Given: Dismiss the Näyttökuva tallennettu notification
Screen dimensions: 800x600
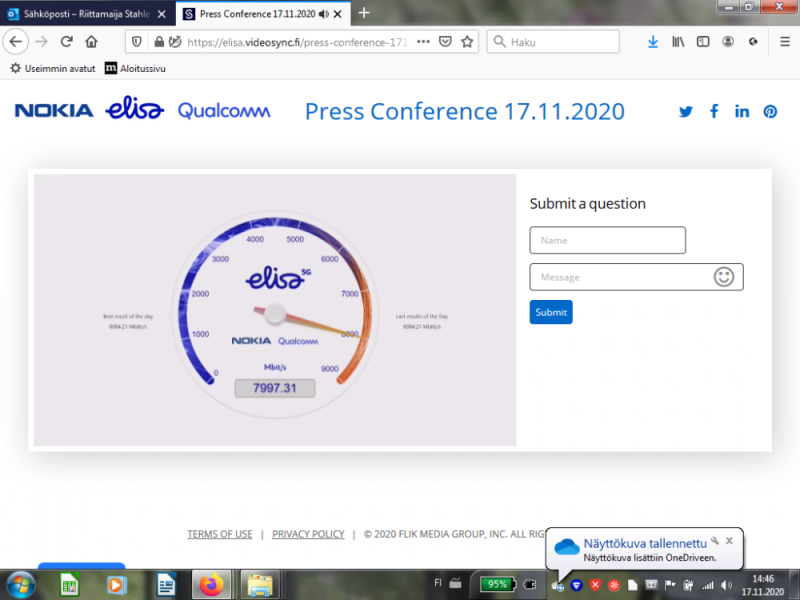Looking at the screenshot, I should 729,541.
